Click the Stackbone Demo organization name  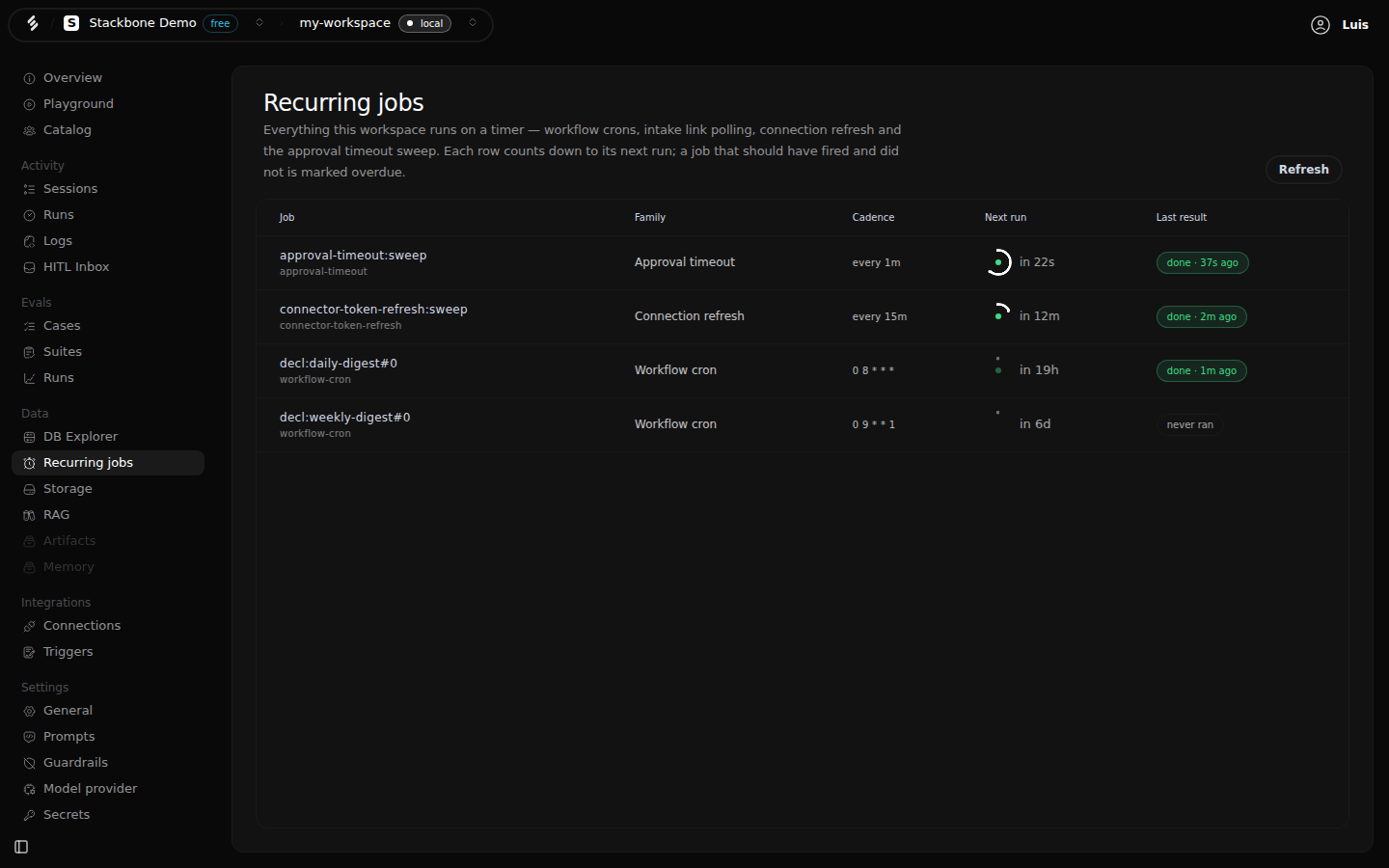(x=143, y=23)
